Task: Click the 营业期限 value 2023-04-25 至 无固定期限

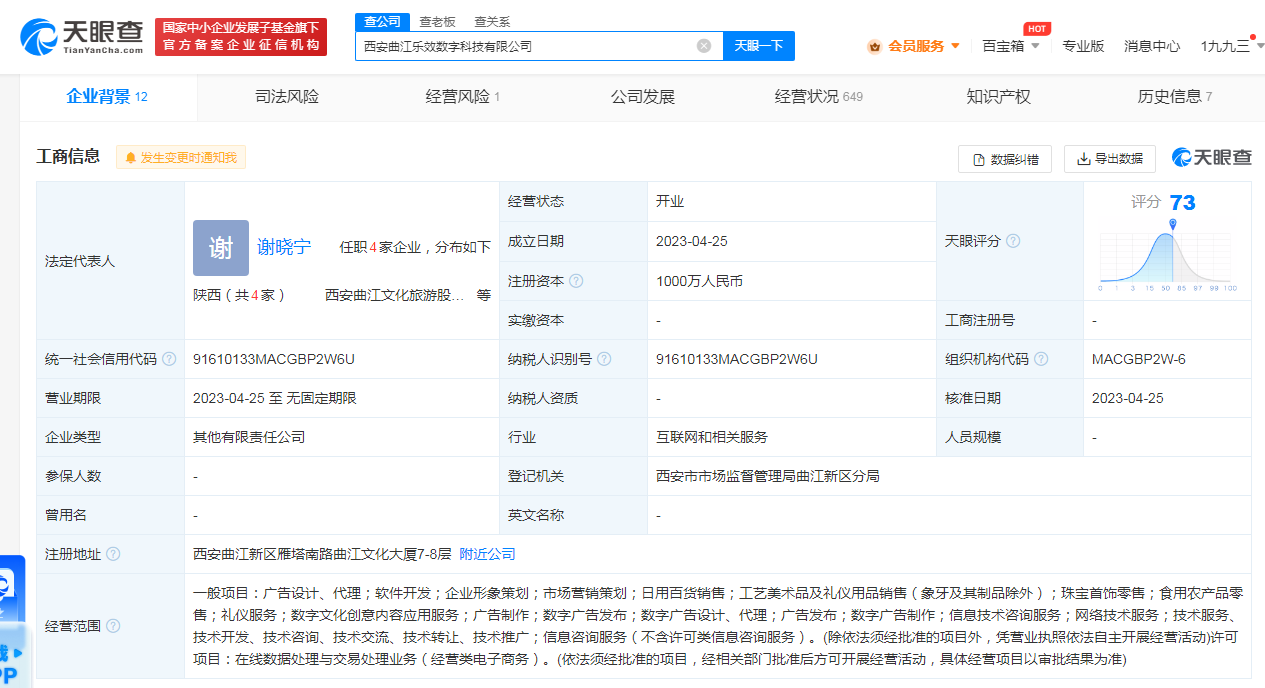Action: 275,398
